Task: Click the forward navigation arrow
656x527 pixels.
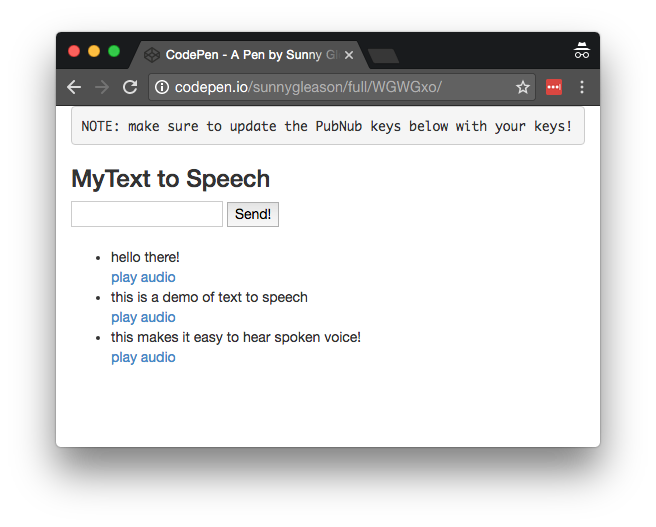Action: 101,87
